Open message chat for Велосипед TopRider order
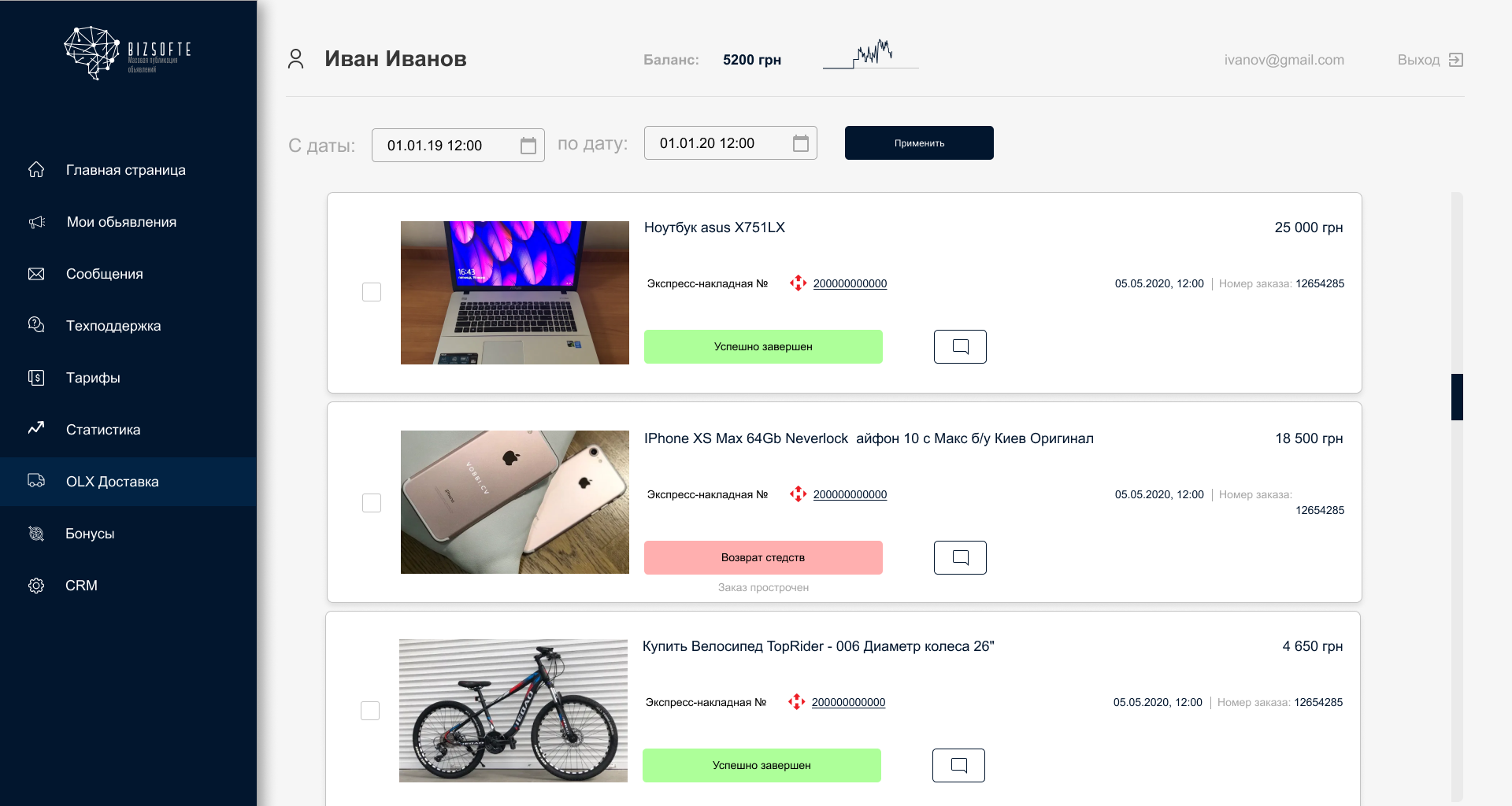This screenshot has width=1512, height=806. coord(958,765)
